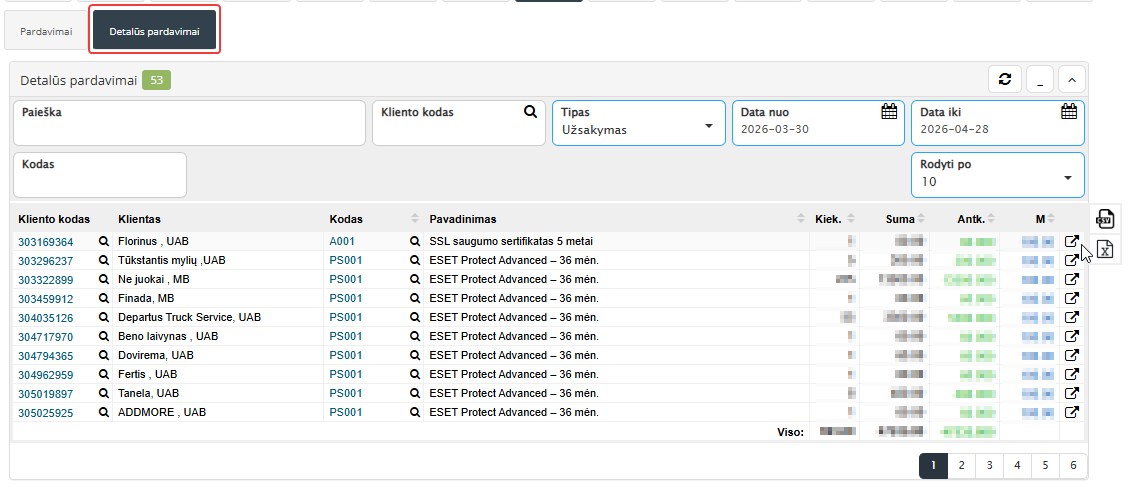The image size is (1128, 489).
Task: Click magnifier beside PS001 in Finada row
Action: 414,298
